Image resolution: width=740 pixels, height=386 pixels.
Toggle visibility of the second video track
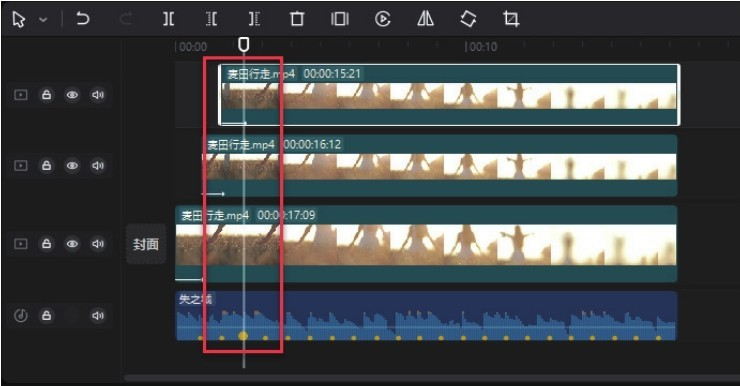72,166
